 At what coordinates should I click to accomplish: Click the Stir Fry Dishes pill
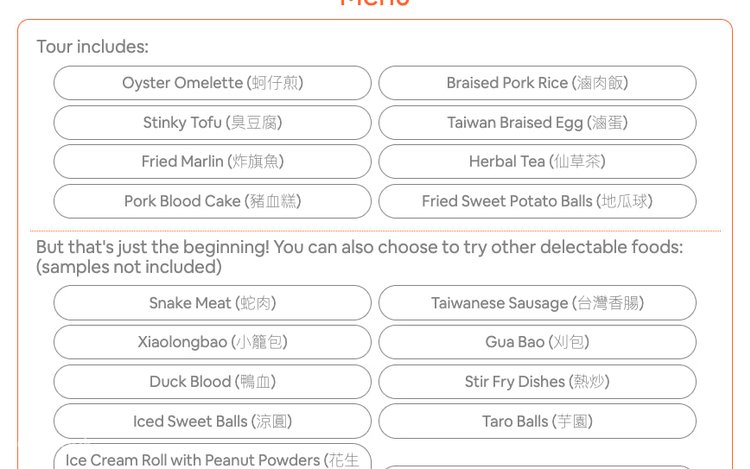point(537,382)
